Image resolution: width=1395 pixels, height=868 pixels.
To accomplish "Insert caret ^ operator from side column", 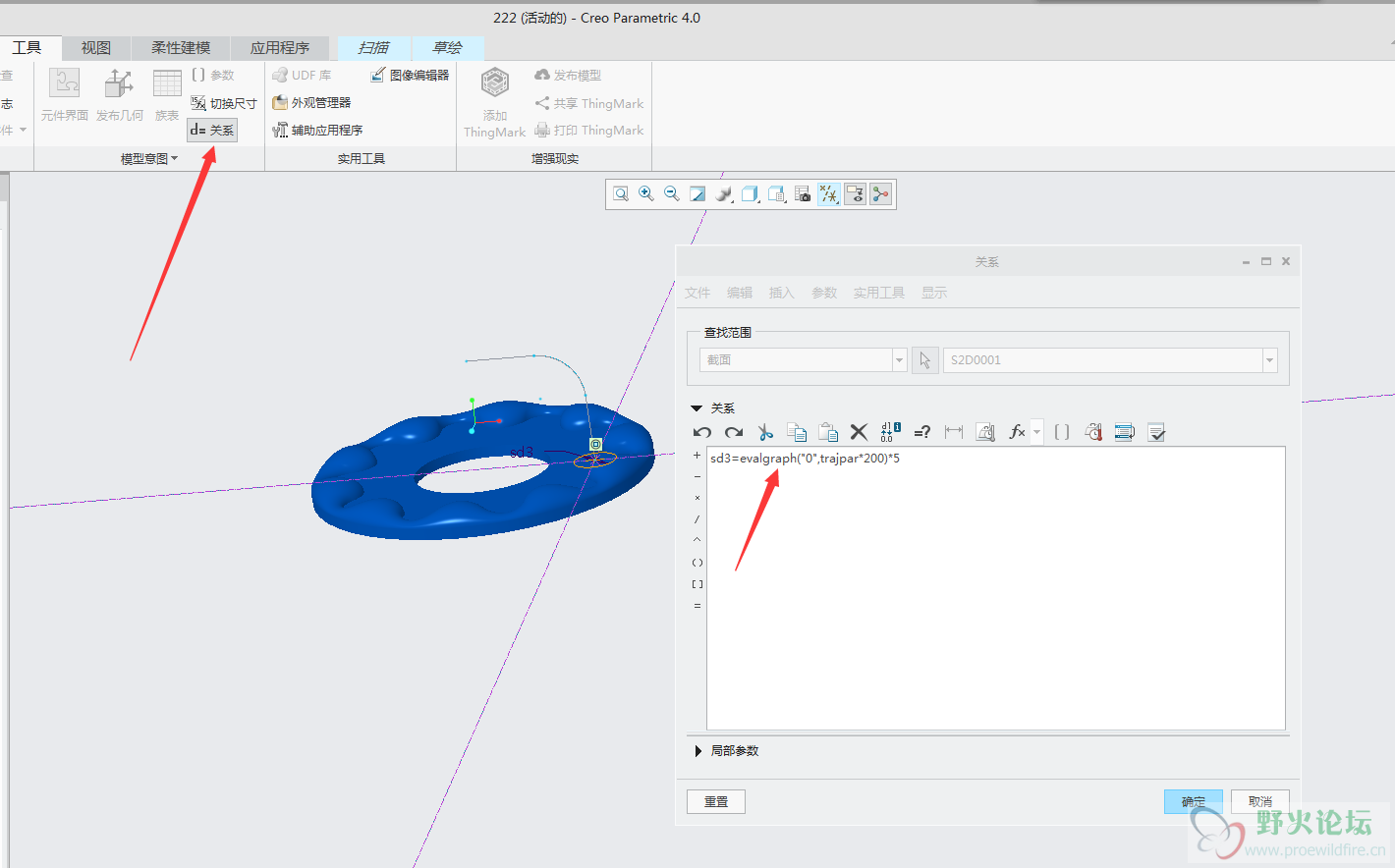I will pos(697,540).
